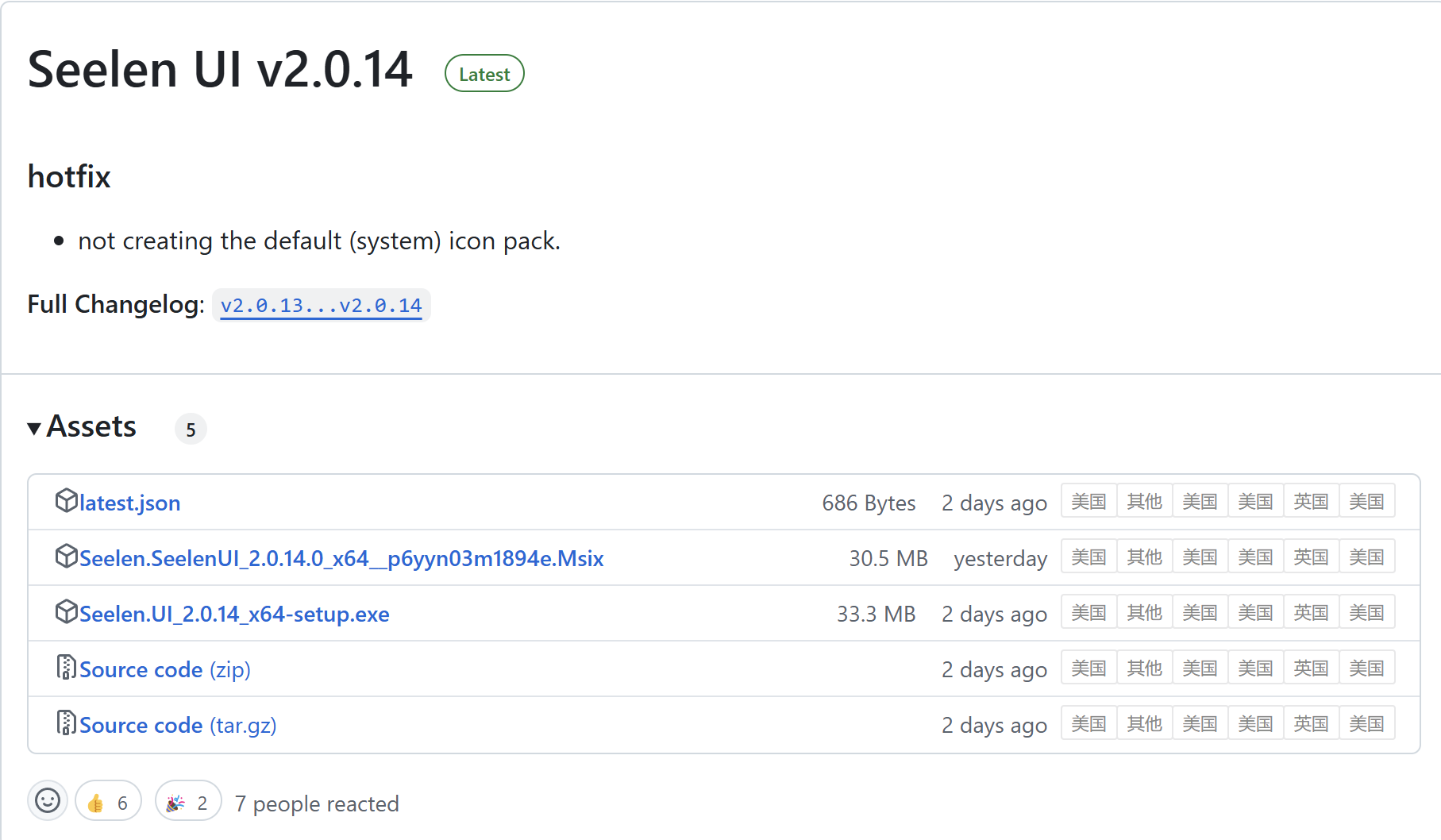This screenshot has width=1441, height=840.
Task: Click the "33.3 MB" file size
Action: tap(876, 614)
